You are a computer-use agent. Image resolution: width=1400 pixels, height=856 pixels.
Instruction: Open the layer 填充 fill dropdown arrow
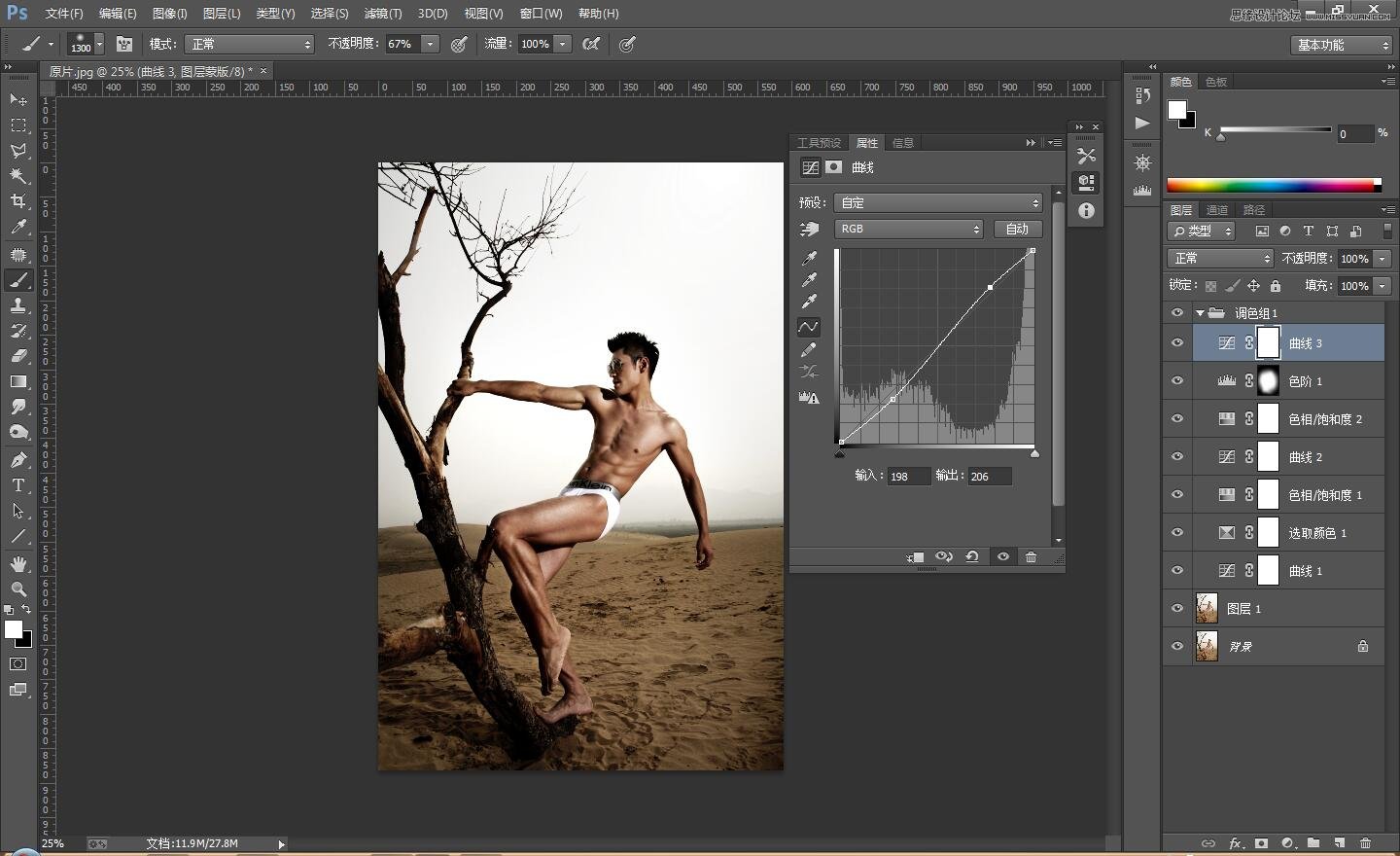click(x=1382, y=286)
